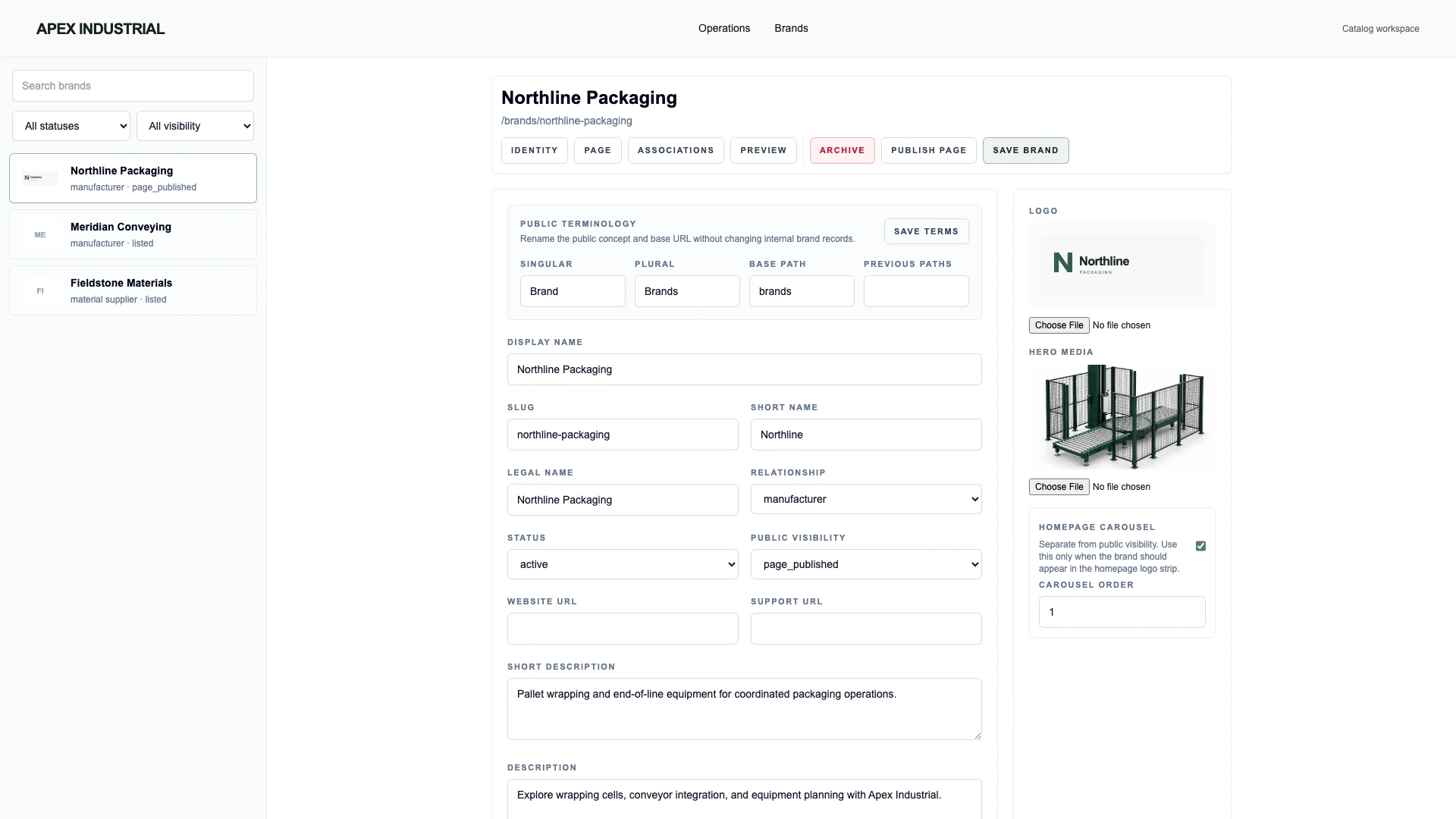The image size is (1456, 819).
Task: Click the Short Name field
Action: (x=866, y=435)
